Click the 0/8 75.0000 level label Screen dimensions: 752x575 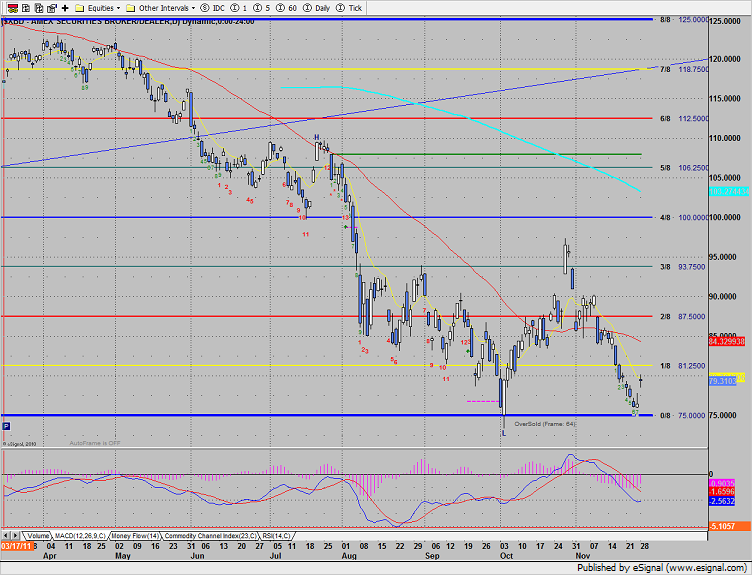(682, 415)
